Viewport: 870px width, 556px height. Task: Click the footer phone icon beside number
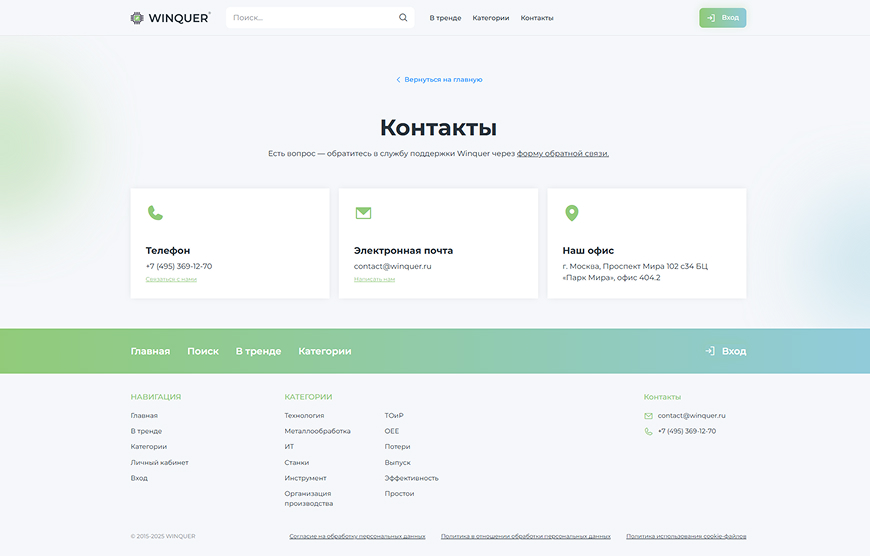coord(648,432)
